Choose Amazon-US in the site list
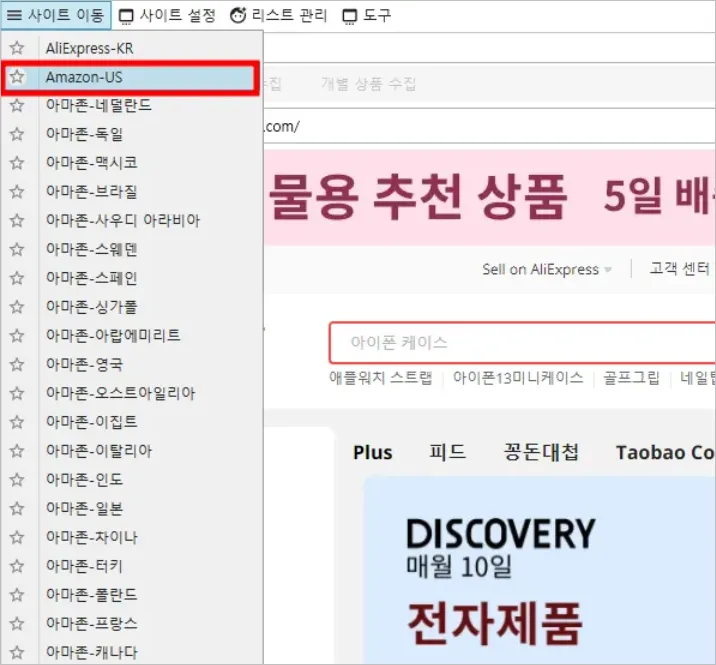 [x=132, y=77]
